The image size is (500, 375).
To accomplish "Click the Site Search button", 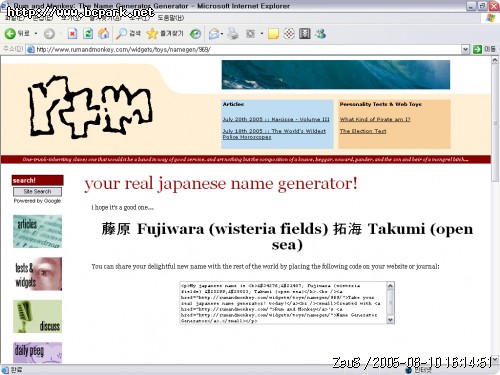I will pyautogui.click(x=37, y=192).
